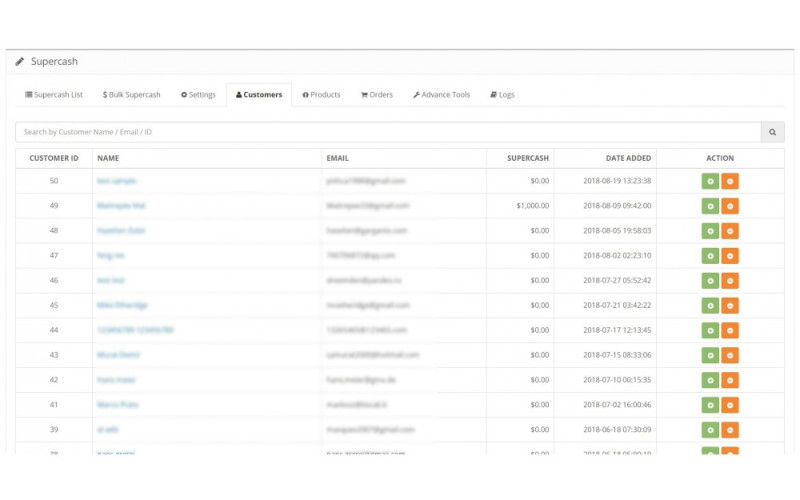Image resolution: width=800 pixels, height=500 pixels.
Task: Click orange minus icon in customer 41 row
Action: click(x=730, y=405)
